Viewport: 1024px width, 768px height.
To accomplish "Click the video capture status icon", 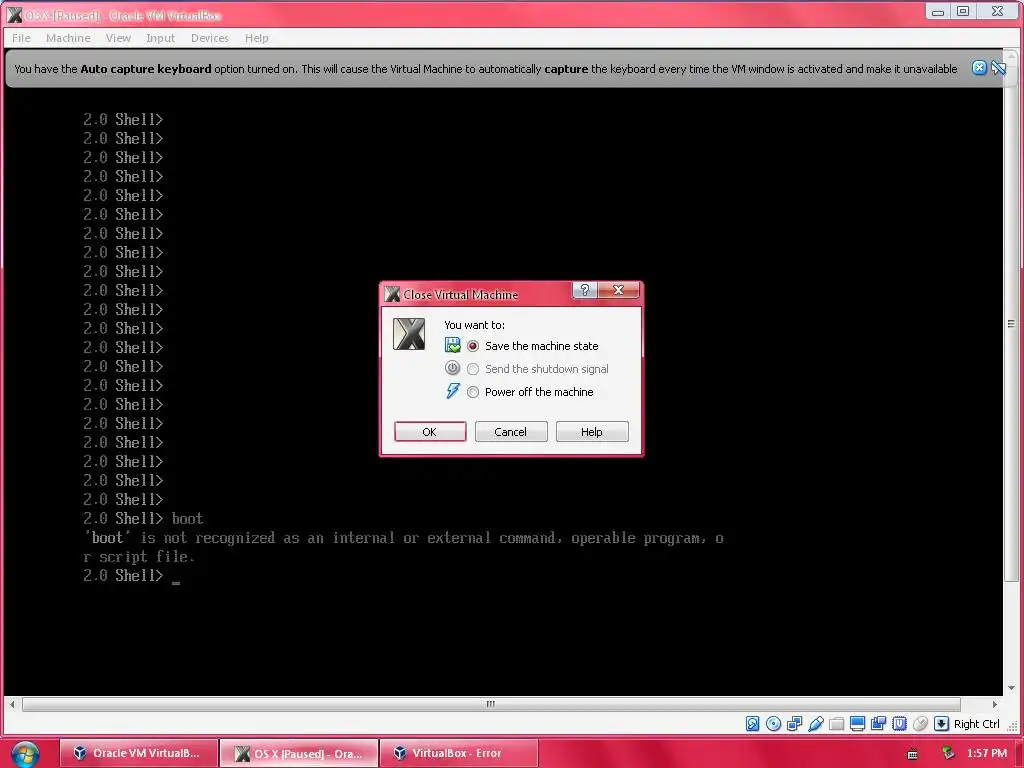I will (x=878, y=724).
